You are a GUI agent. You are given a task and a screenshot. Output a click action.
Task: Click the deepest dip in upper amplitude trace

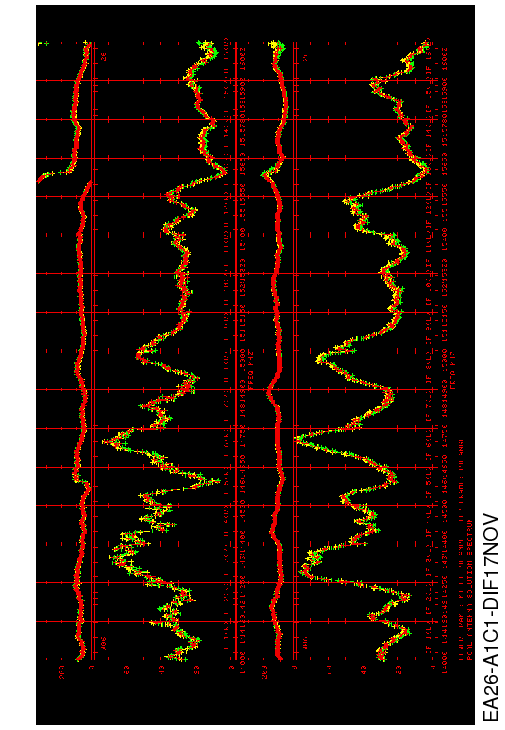[x=226, y=171]
